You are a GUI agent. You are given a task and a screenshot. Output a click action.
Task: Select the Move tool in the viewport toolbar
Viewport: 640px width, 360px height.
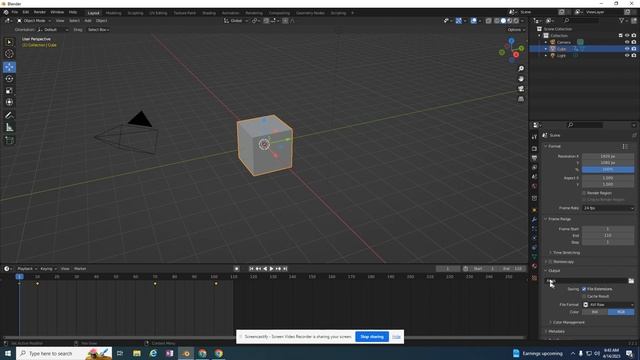pyautogui.click(x=9, y=67)
